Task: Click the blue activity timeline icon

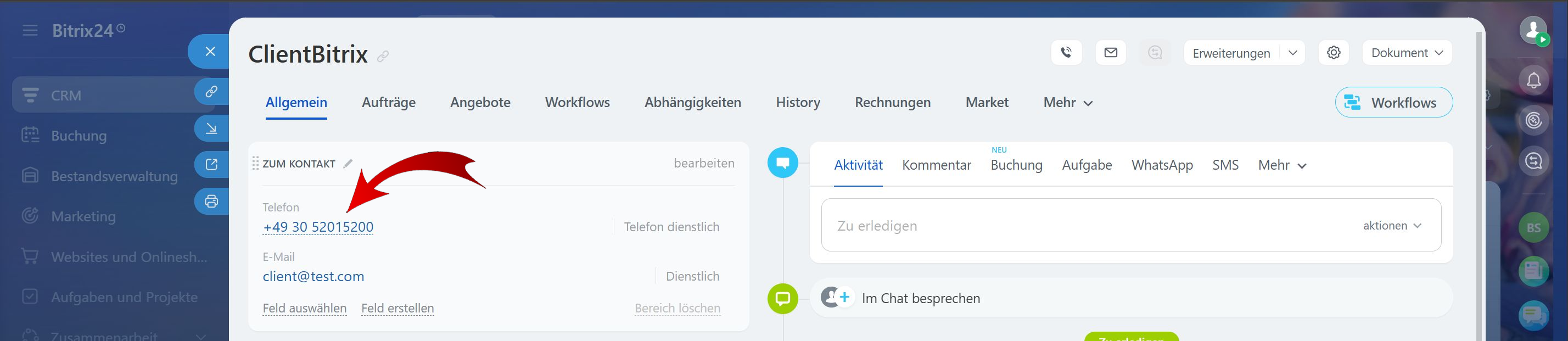Action: [x=783, y=163]
